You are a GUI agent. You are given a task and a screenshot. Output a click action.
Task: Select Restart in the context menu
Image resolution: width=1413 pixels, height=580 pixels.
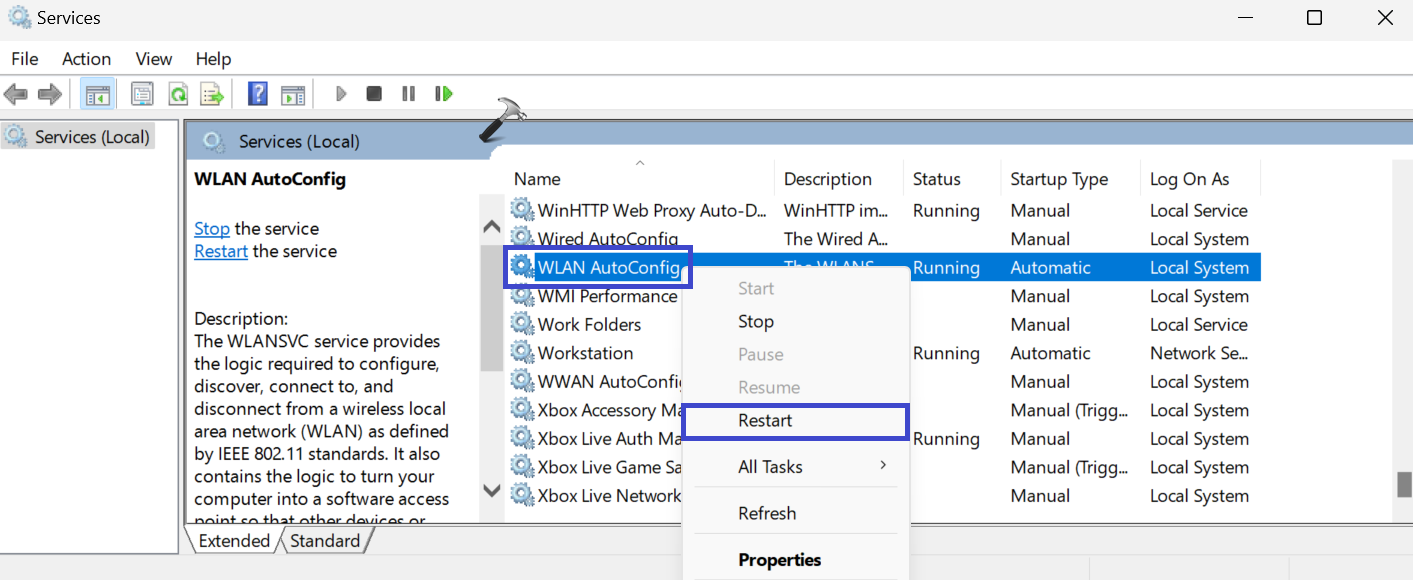[765, 421]
